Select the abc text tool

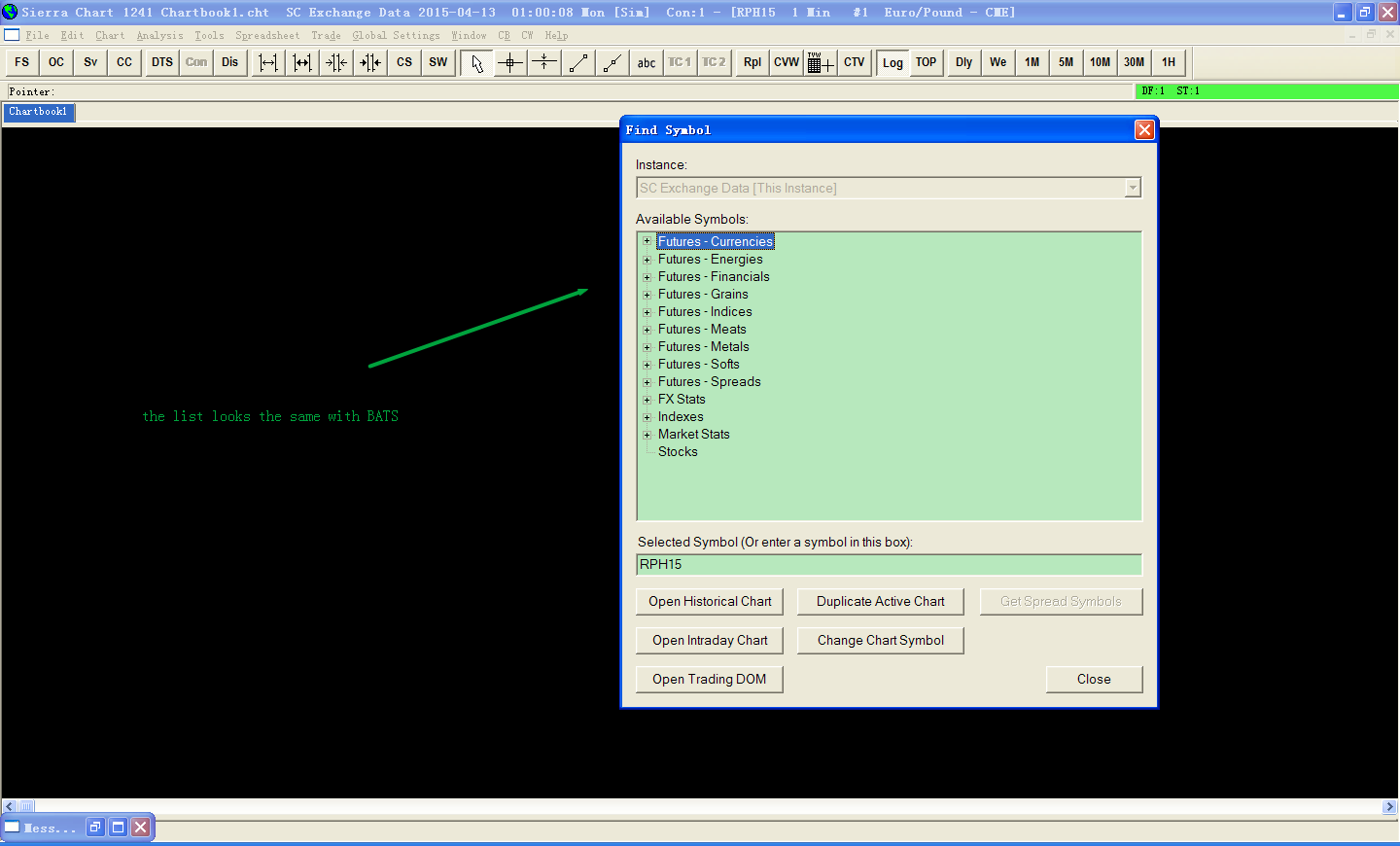[647, 62]
